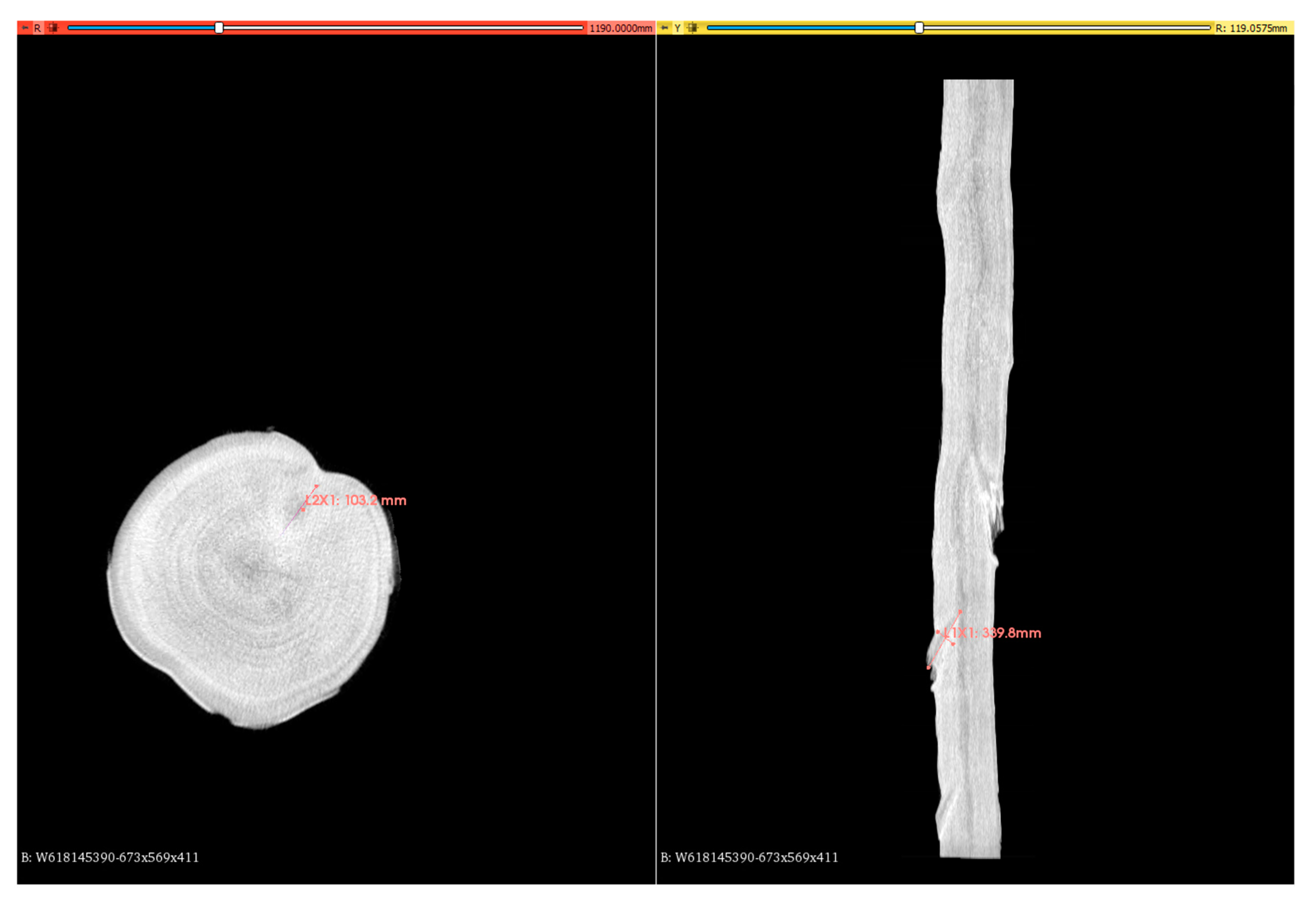This screenshot has width=1316, height=900.
Task: Click top endpoint of the L1X1 line
Action: (x=960, y=611)
